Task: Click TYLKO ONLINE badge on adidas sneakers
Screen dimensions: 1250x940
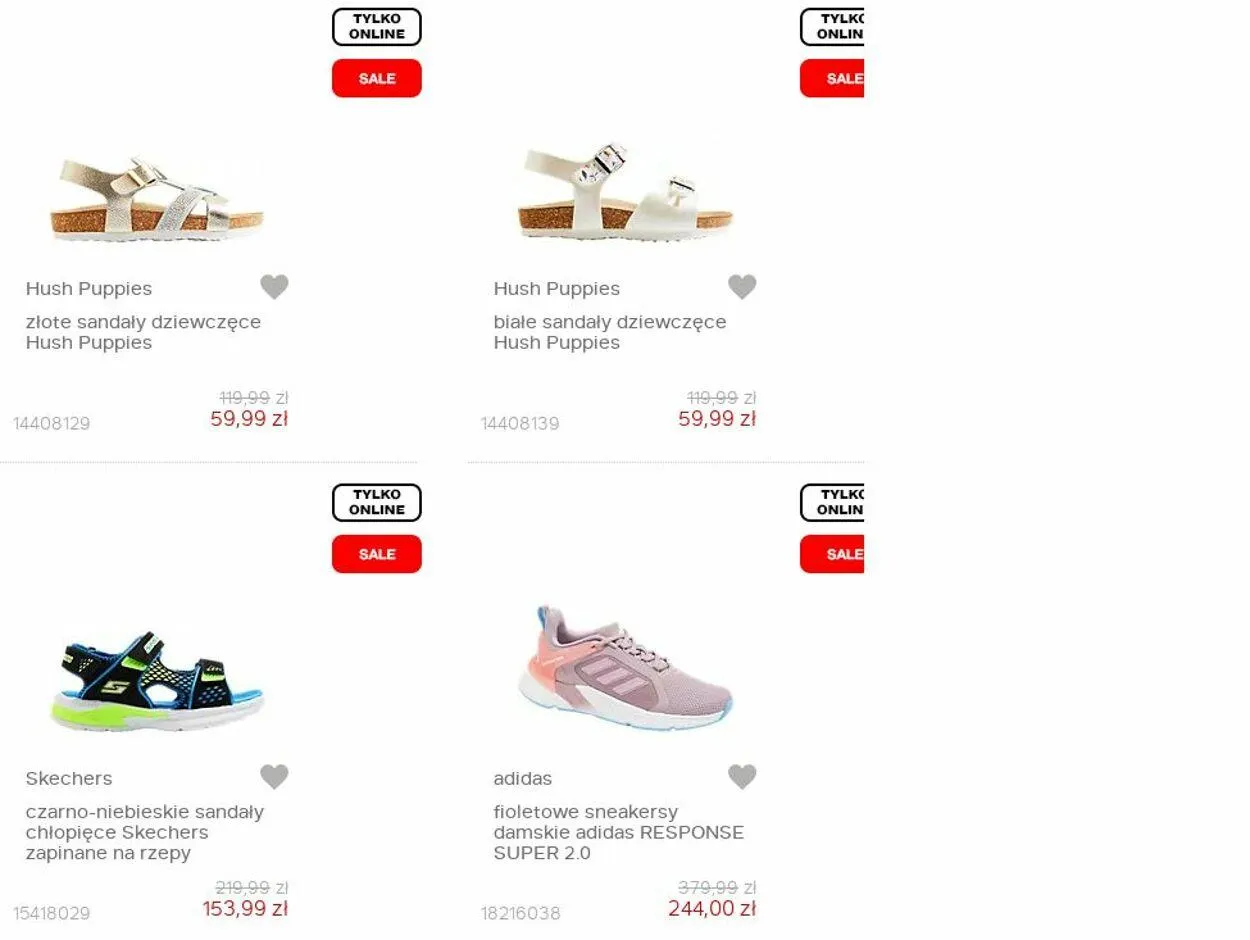Action: pos(832,503)
